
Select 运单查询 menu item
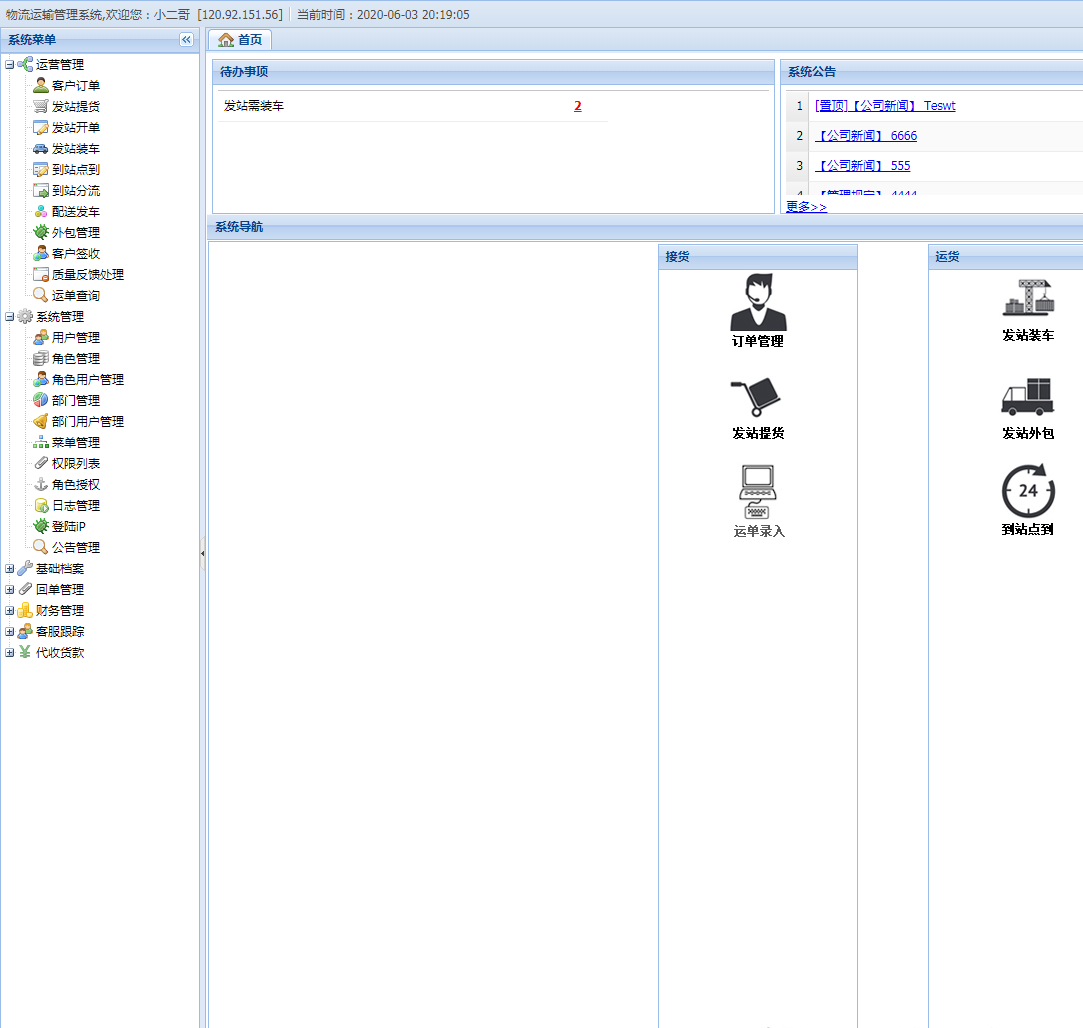click(x=76, y=296)
